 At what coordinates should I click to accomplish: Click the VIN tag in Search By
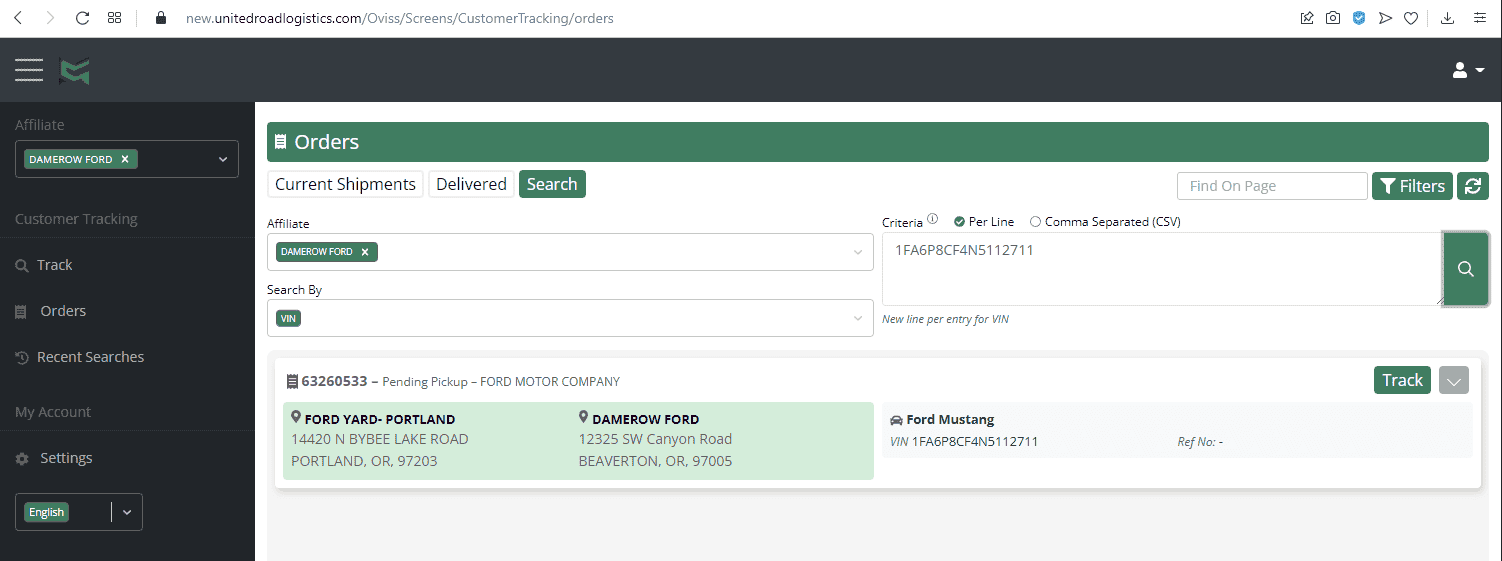tap(289, 318)
